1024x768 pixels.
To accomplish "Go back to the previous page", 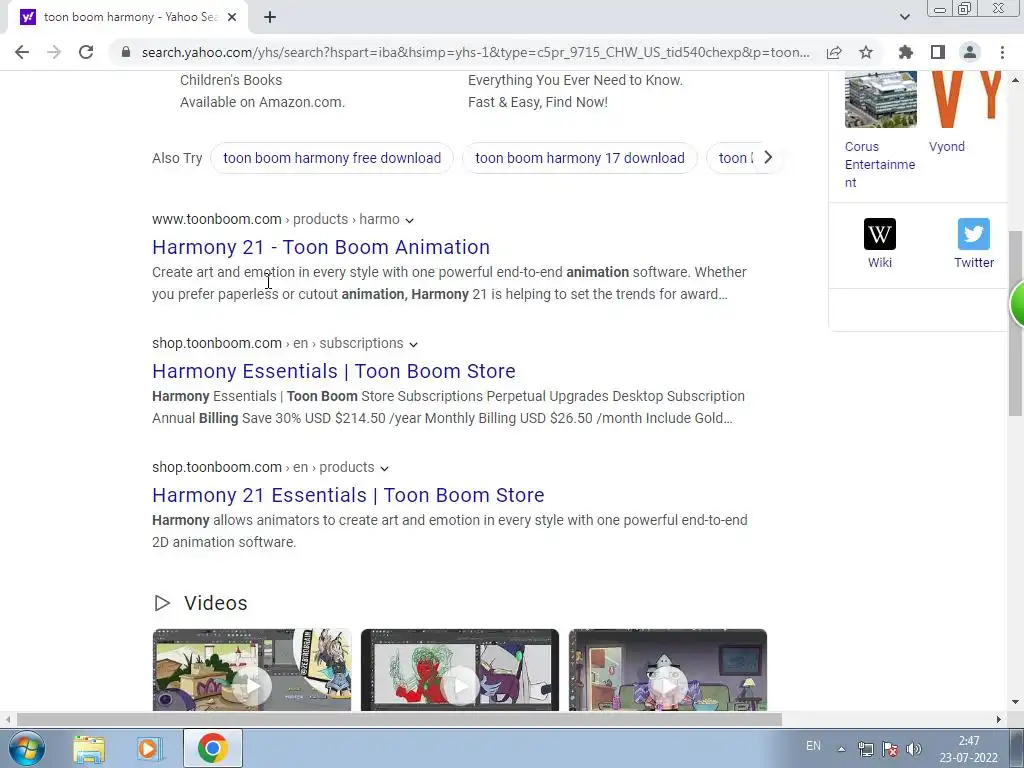I will point(22,52).
